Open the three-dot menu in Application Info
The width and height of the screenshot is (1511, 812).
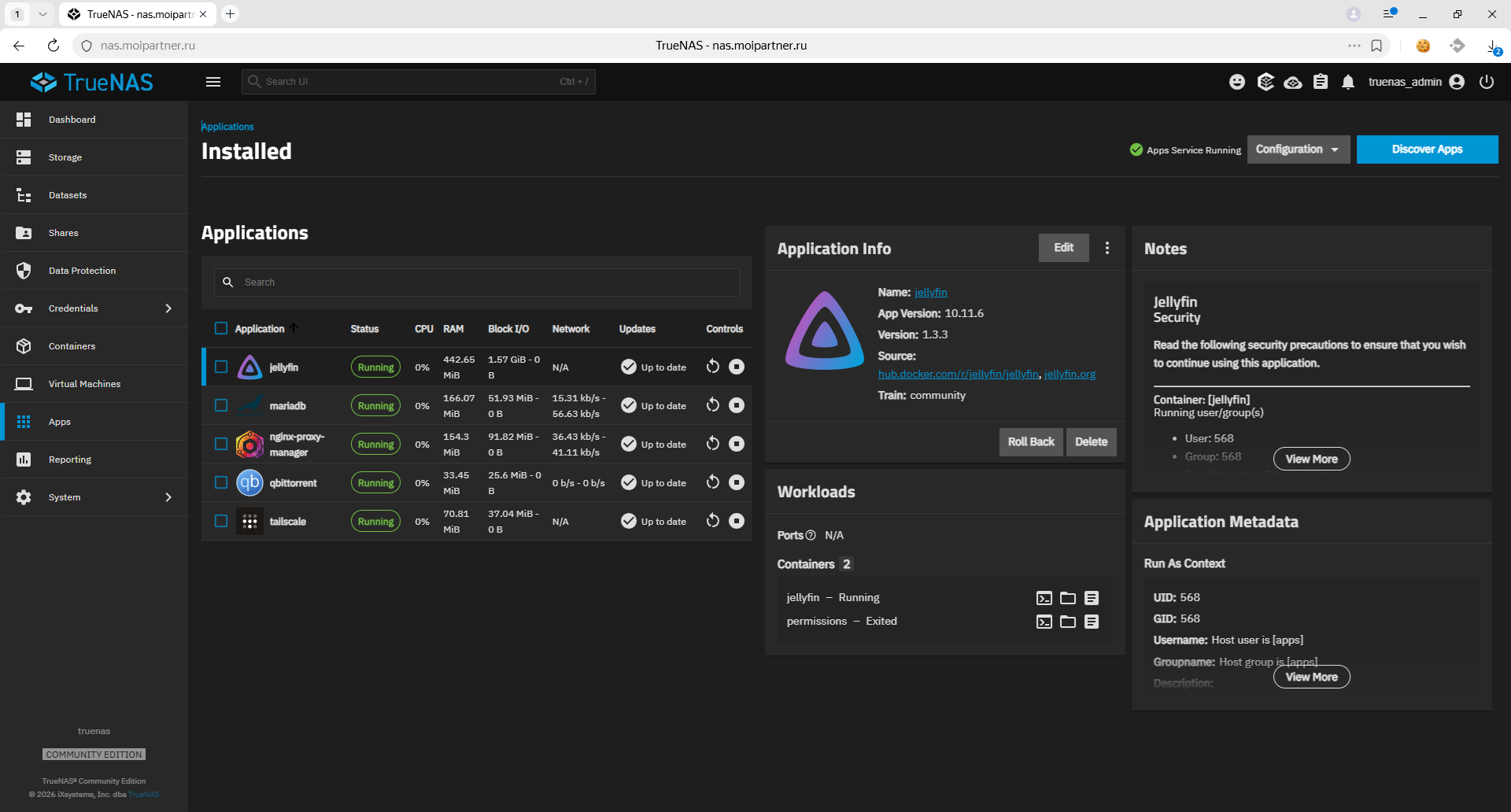tap(1106, 248)
